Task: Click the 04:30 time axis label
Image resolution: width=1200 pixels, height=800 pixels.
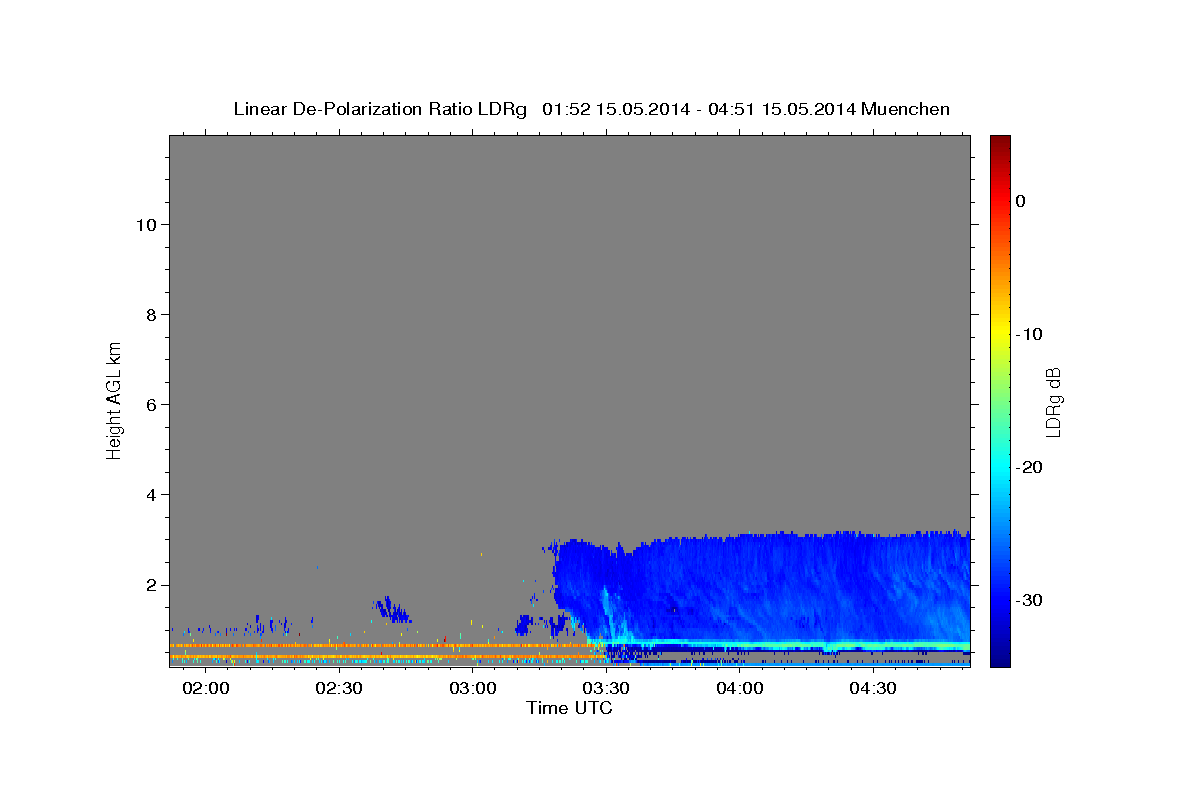Action: pyautogui.click(x=872, y=689)
